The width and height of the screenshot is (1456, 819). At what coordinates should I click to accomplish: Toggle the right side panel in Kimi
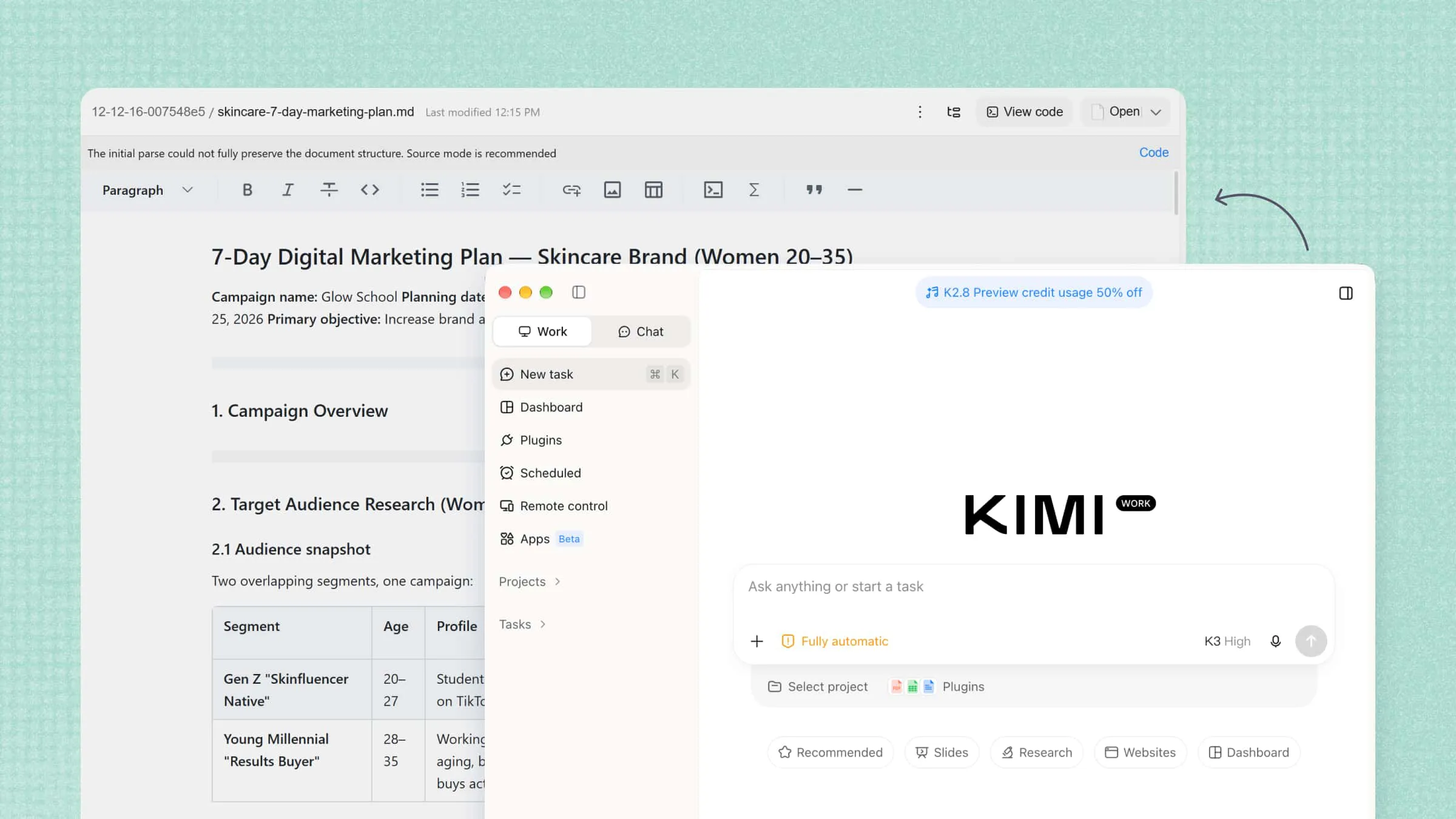pyautogui.click(x=1346, y=294)
